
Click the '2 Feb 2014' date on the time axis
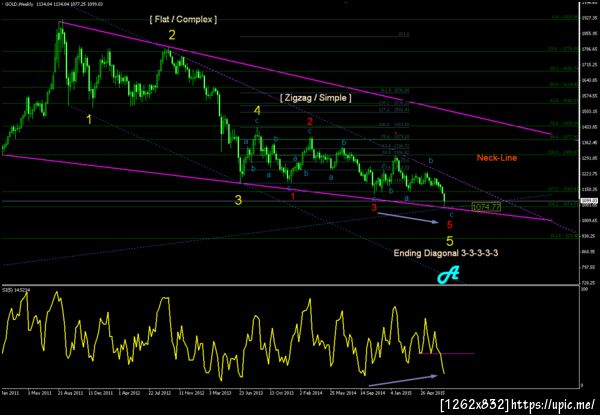coord(311,393)
